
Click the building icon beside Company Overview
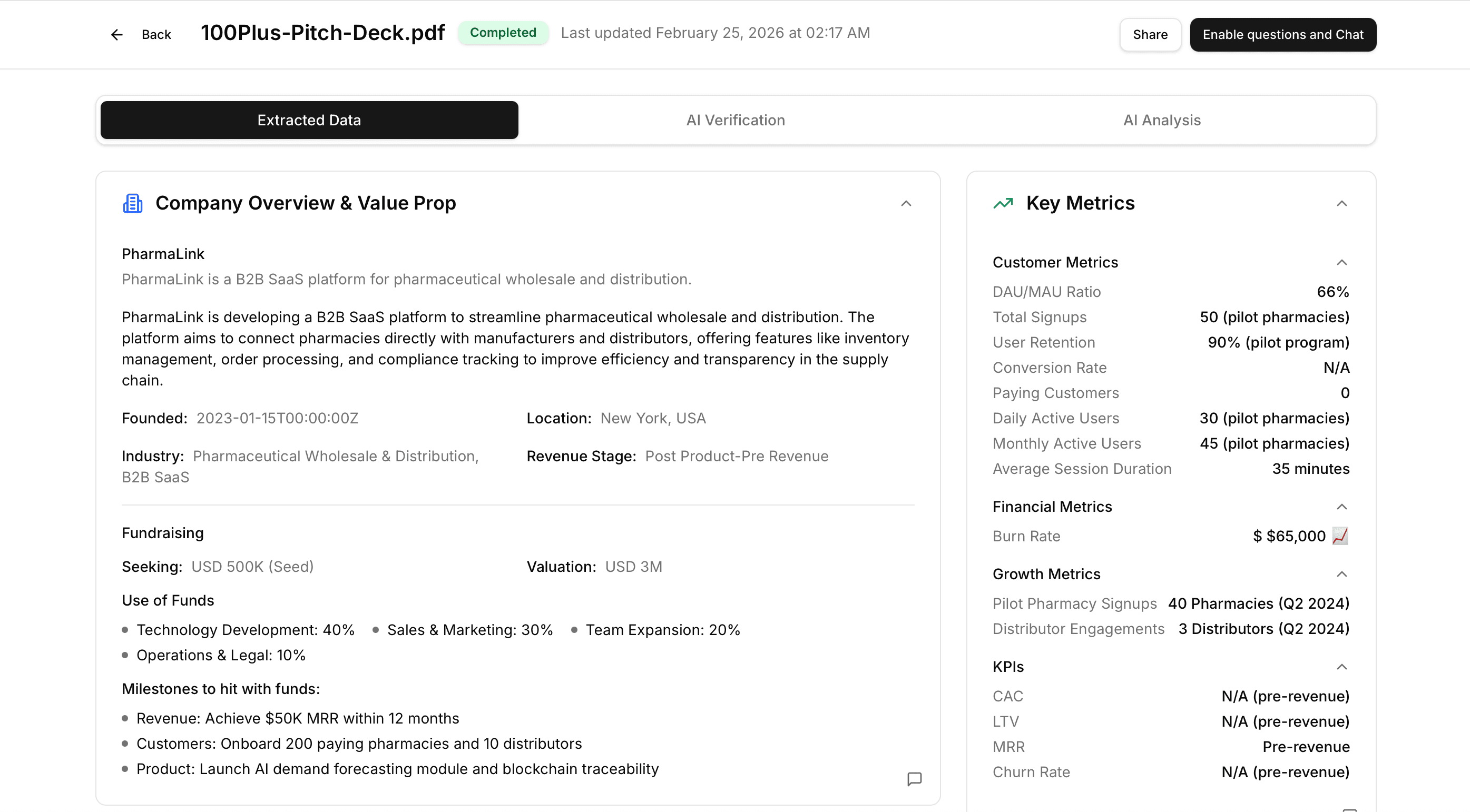click(132, 203)
